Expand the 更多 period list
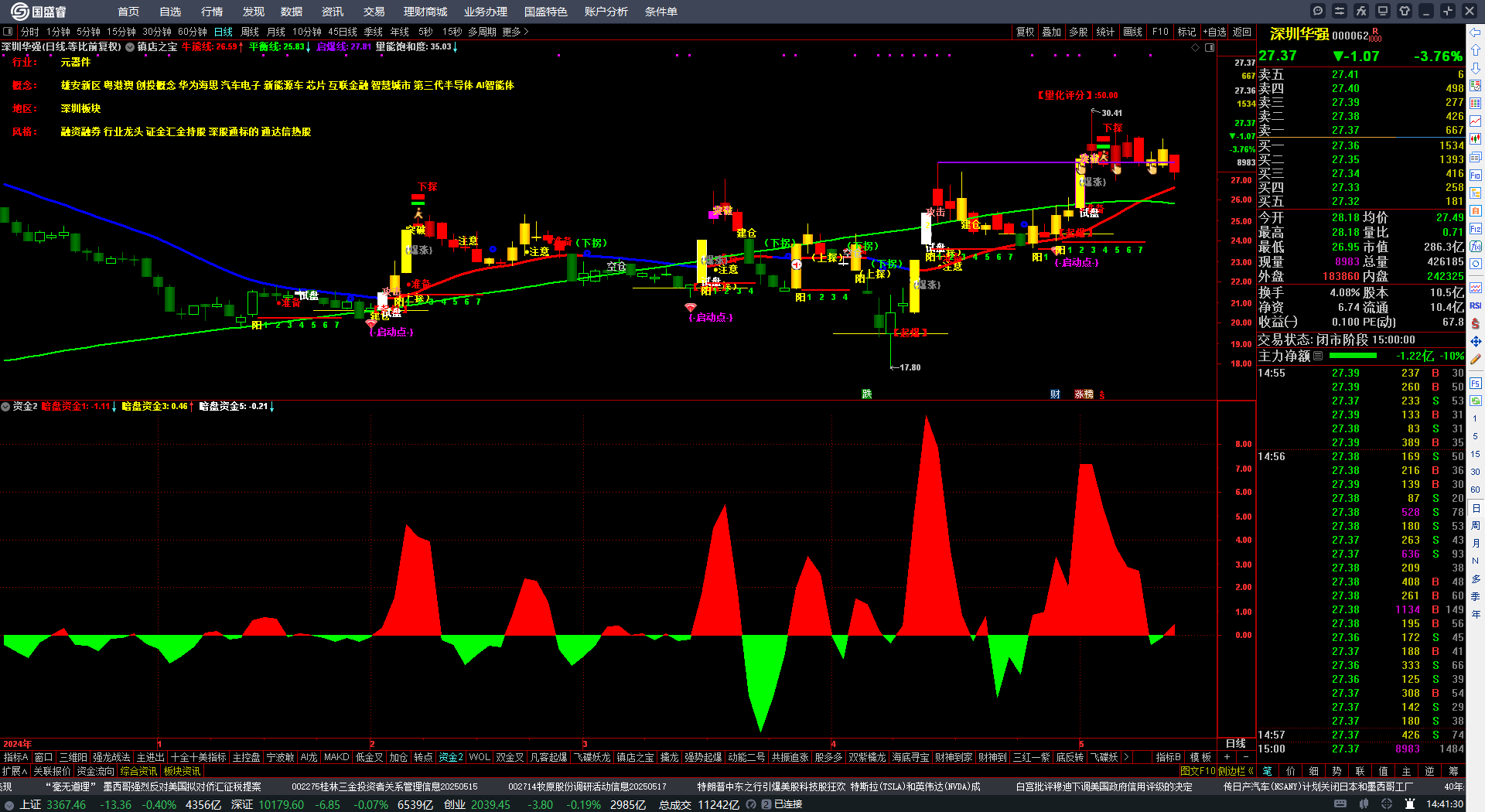This screenshot has width=1485, height=812. point(515,32)
